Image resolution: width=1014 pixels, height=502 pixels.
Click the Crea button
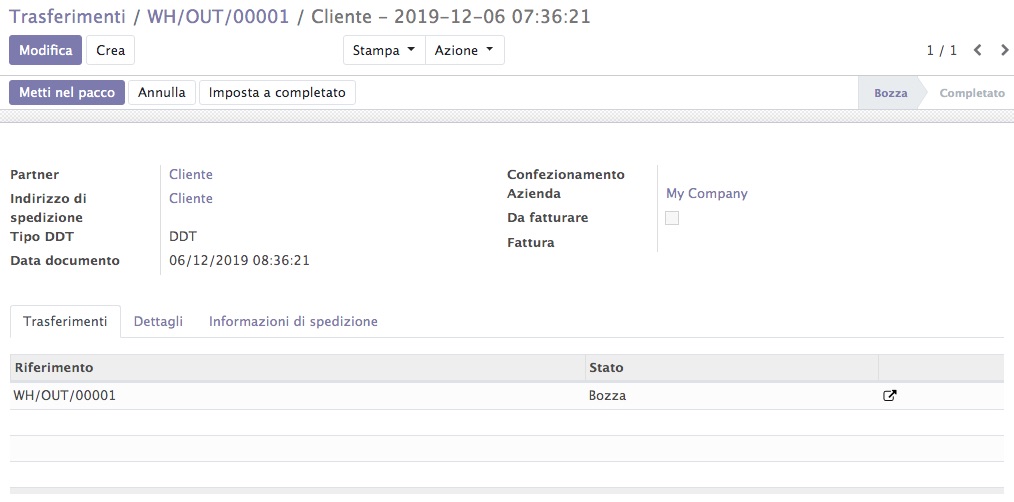(111, 50)
